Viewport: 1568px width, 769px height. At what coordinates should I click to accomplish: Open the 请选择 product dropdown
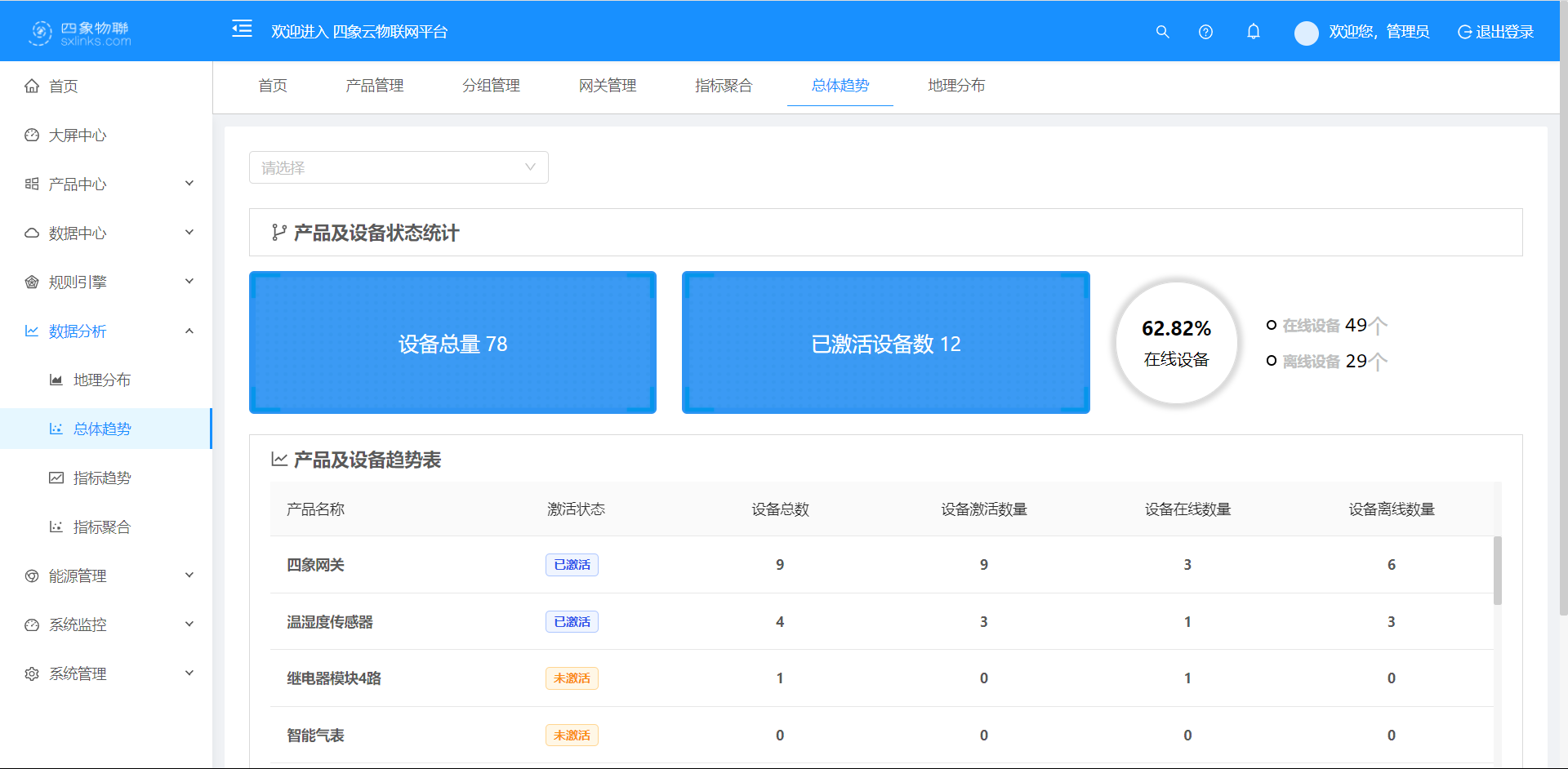pos(399,167)
